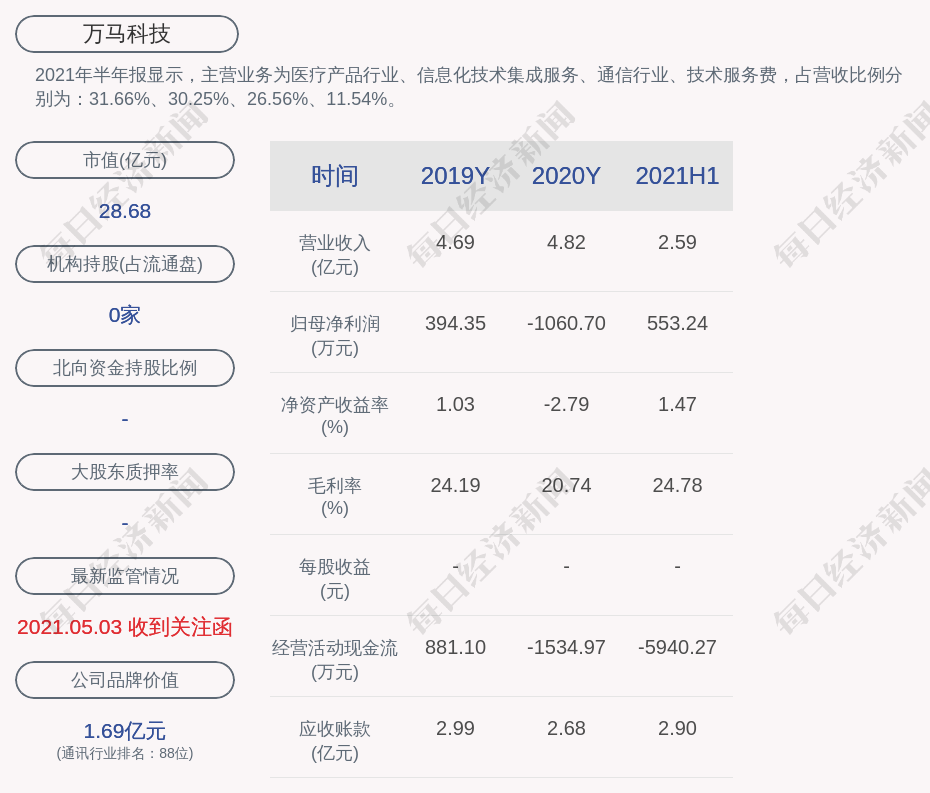The image size is (930, 793).
Task: Click the 2021H1 column header
Action: click(677, 176)
